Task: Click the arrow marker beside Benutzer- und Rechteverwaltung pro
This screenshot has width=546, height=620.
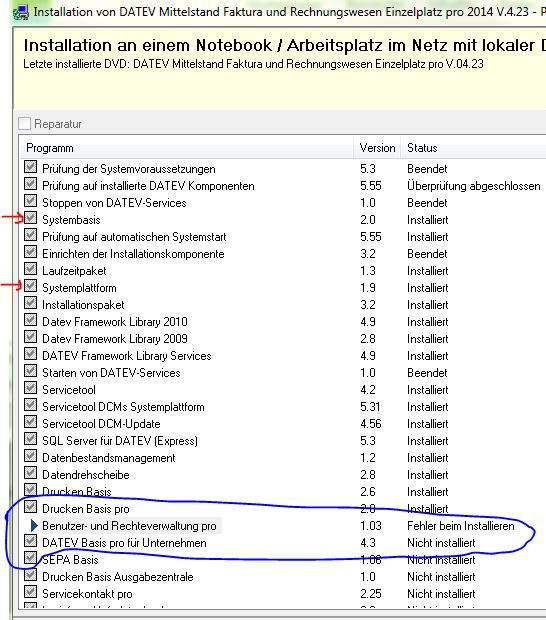Action: click(34, 525)
